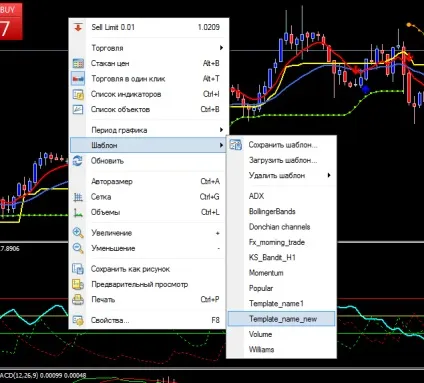Click the Сетка grid icon
Screen dimensions: 424x383
[x=78, y=197]
